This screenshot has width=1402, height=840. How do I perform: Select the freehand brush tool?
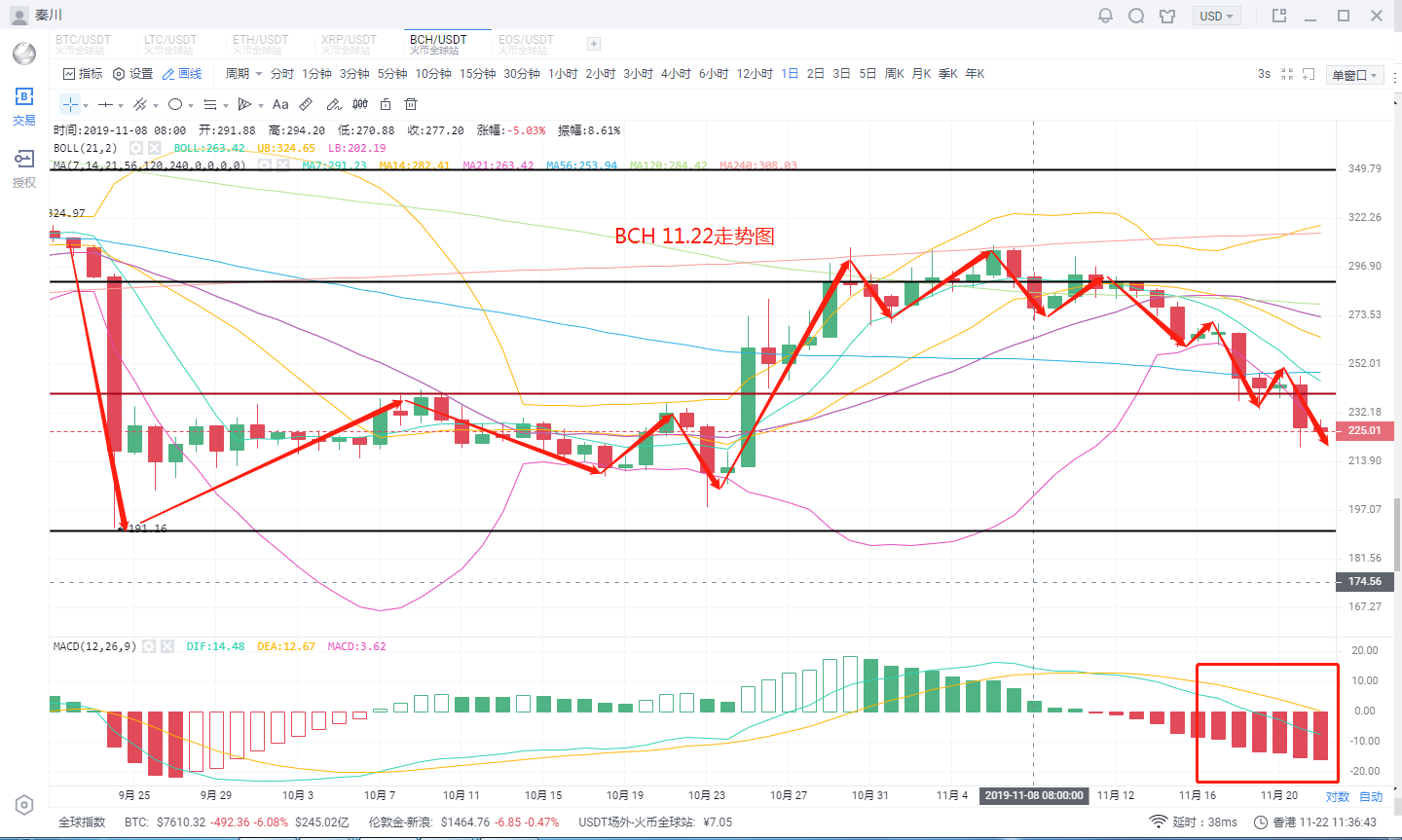pyautogui.click(x=333, y=104)
